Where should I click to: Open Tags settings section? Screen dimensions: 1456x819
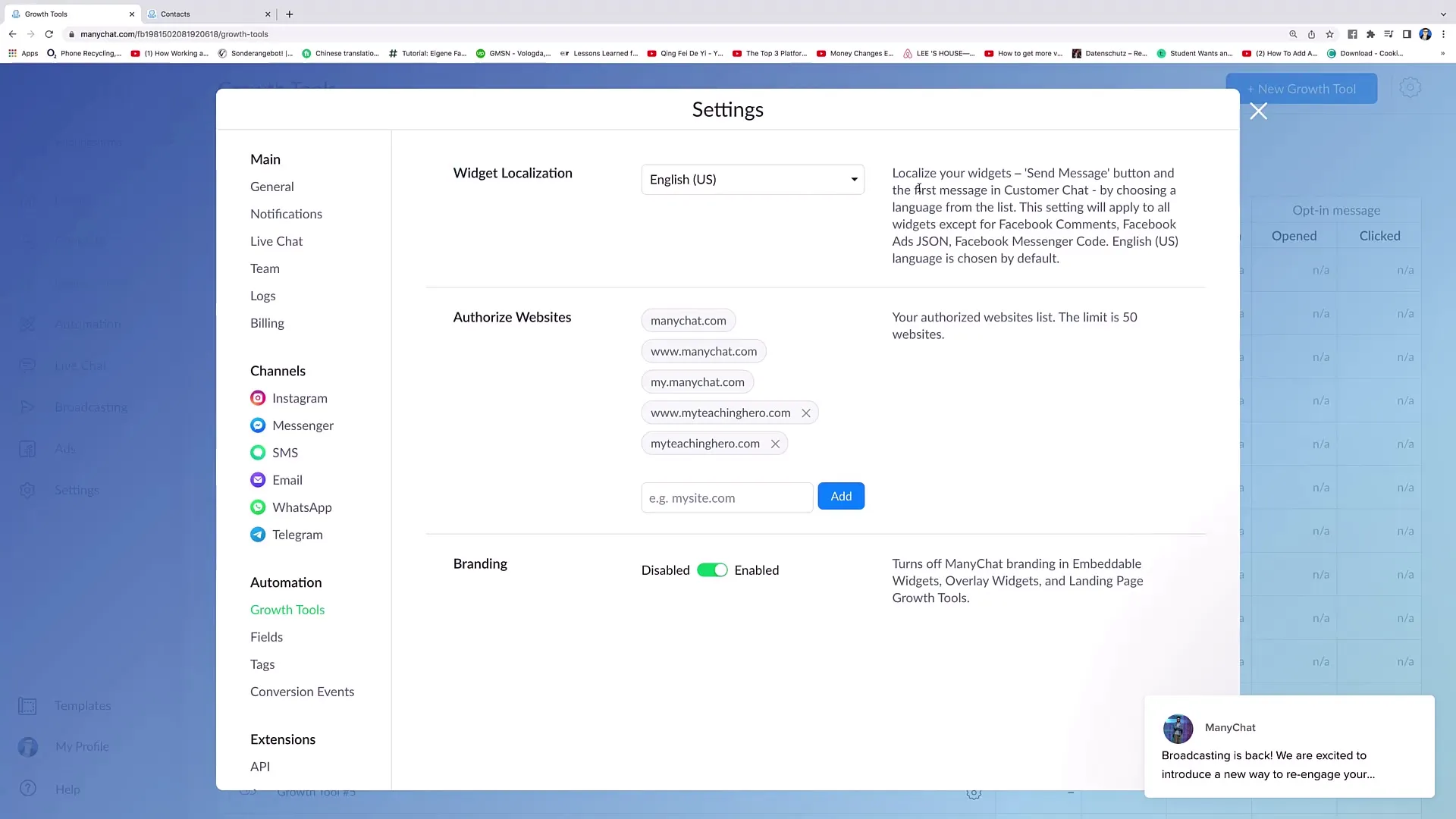(x=262, y=664)
